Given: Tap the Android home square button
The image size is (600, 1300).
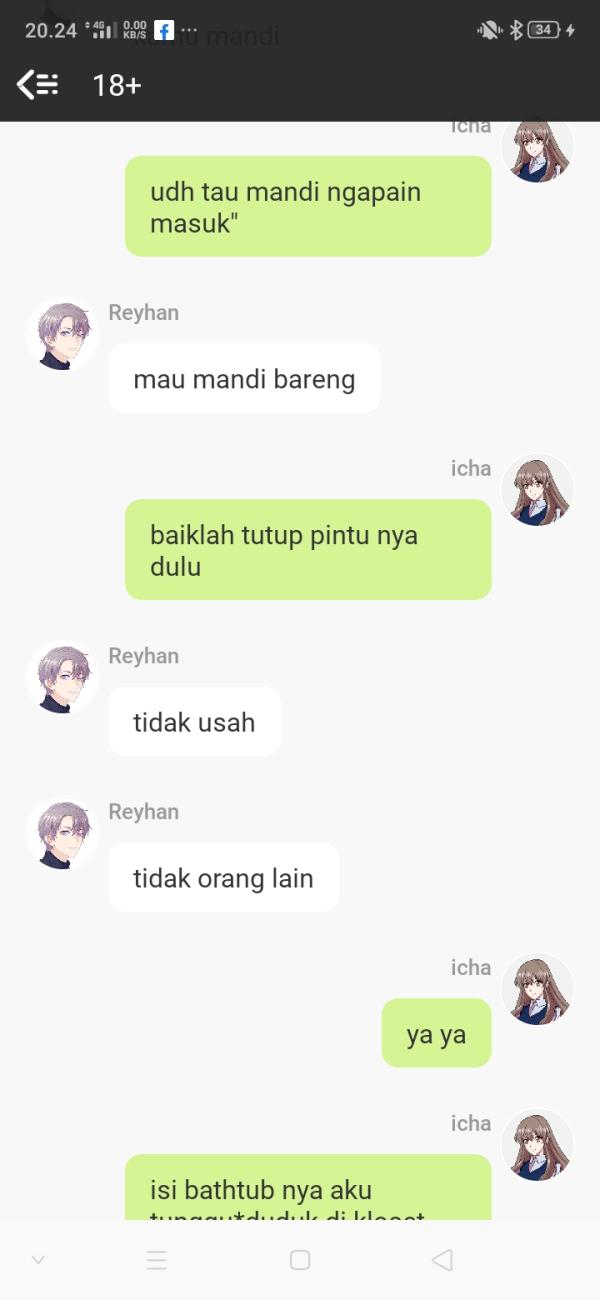Looking at the screenshot, I should (300, 1260).
